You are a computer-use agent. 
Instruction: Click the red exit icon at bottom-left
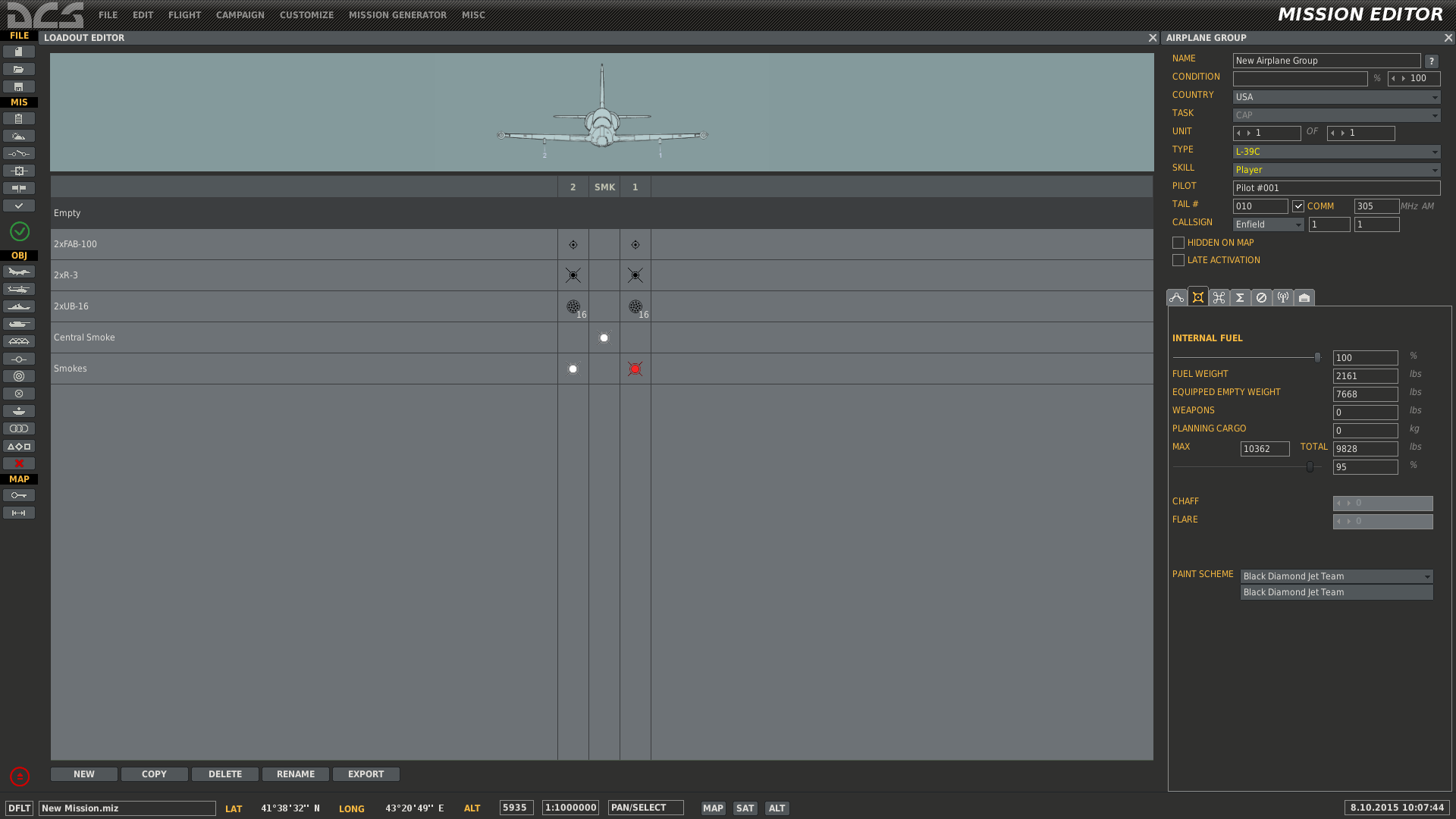[20, 777]
